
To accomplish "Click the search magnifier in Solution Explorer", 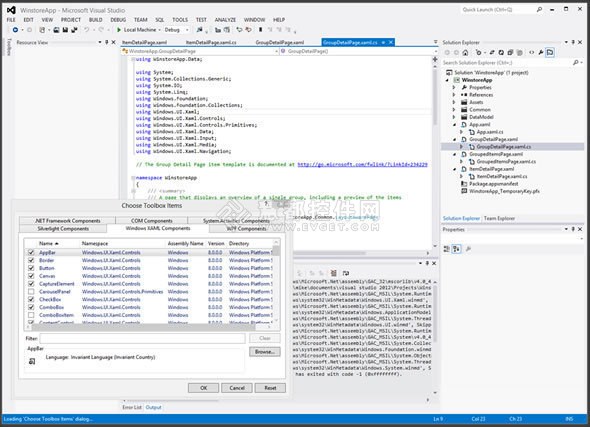I will (x=576, y=62).
